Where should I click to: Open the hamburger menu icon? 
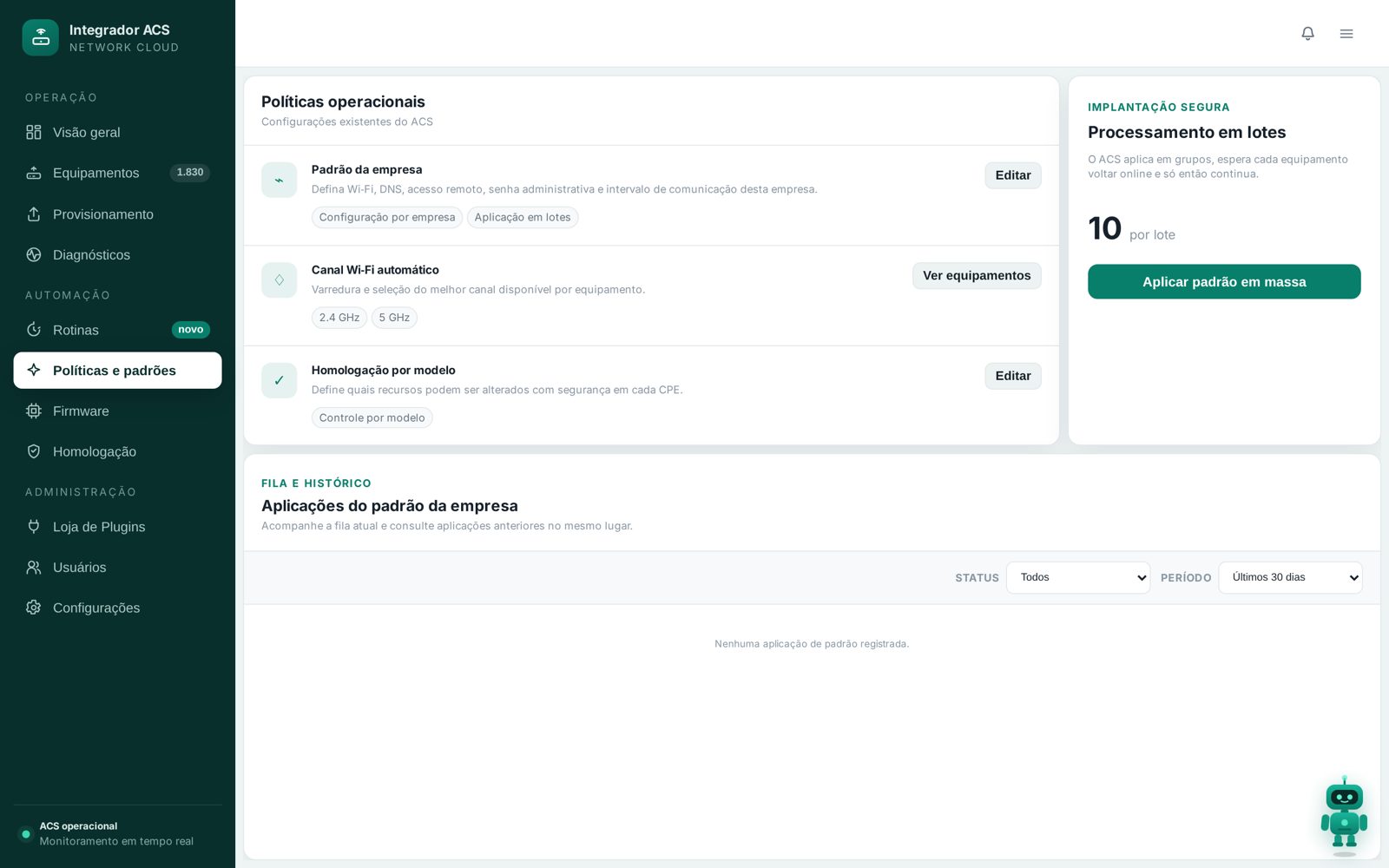point(1346,34)
